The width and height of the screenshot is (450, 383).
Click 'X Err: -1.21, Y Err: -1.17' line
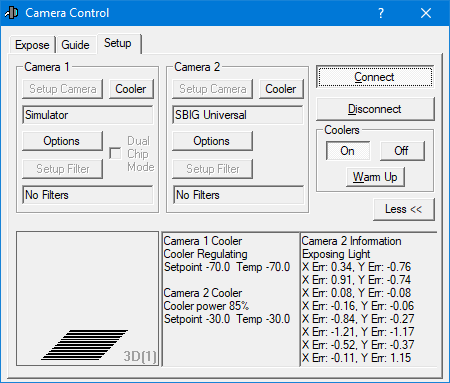point(358,332)
